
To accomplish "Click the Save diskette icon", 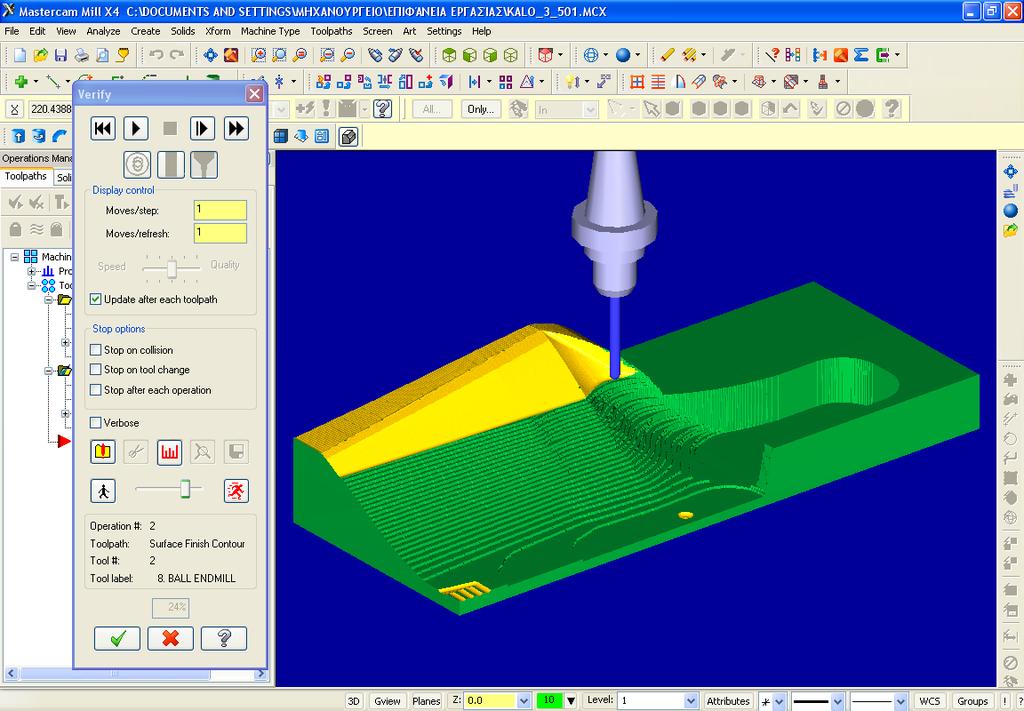I will (x=61, y=55).
